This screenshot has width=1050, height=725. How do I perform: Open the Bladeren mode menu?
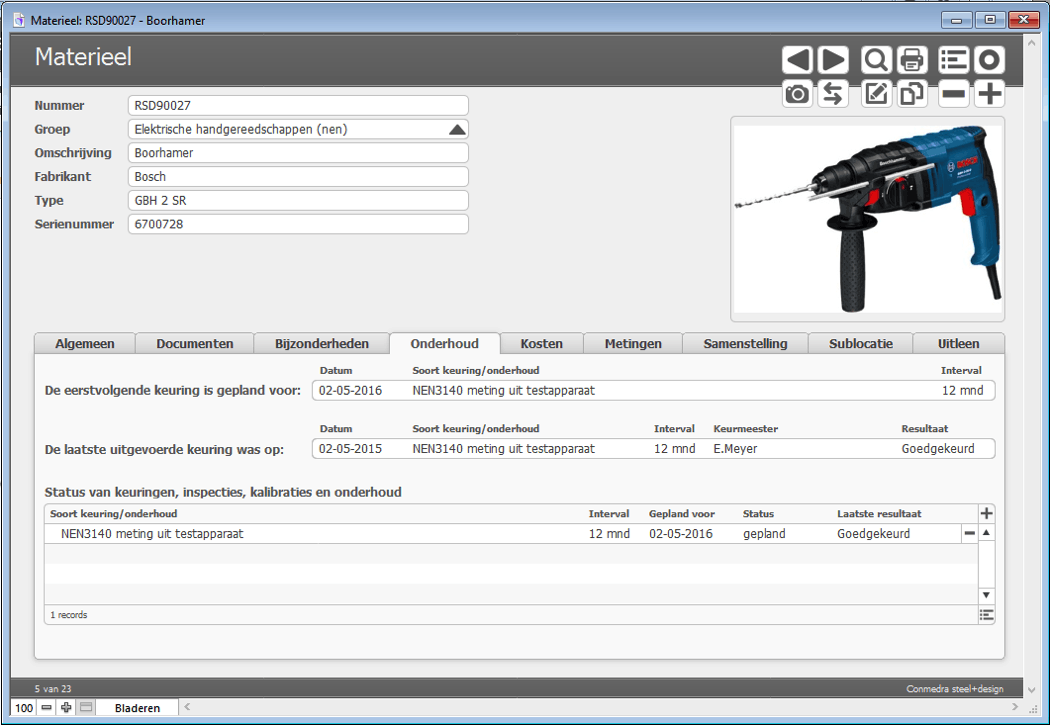pos(137,708)
